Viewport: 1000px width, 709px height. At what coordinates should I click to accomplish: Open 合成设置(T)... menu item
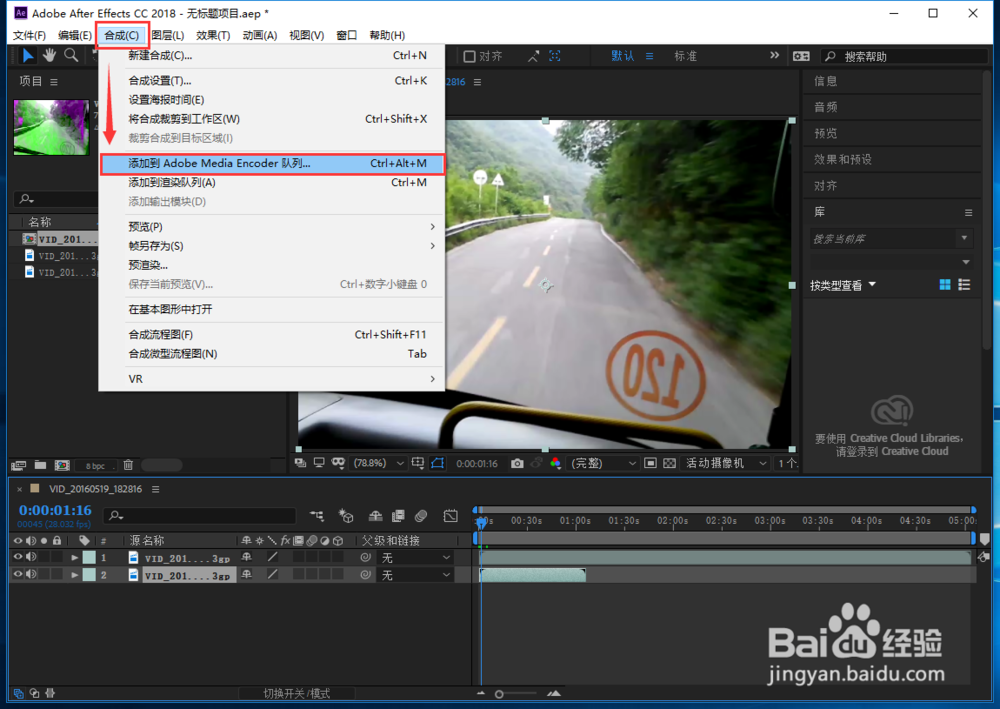click(272, 80)
